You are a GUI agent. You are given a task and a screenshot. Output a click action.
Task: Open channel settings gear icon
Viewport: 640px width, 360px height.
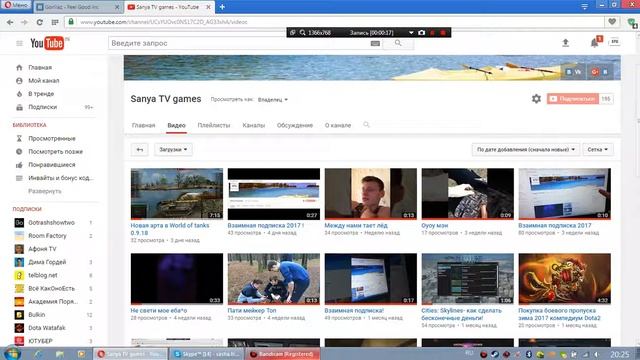536,99
